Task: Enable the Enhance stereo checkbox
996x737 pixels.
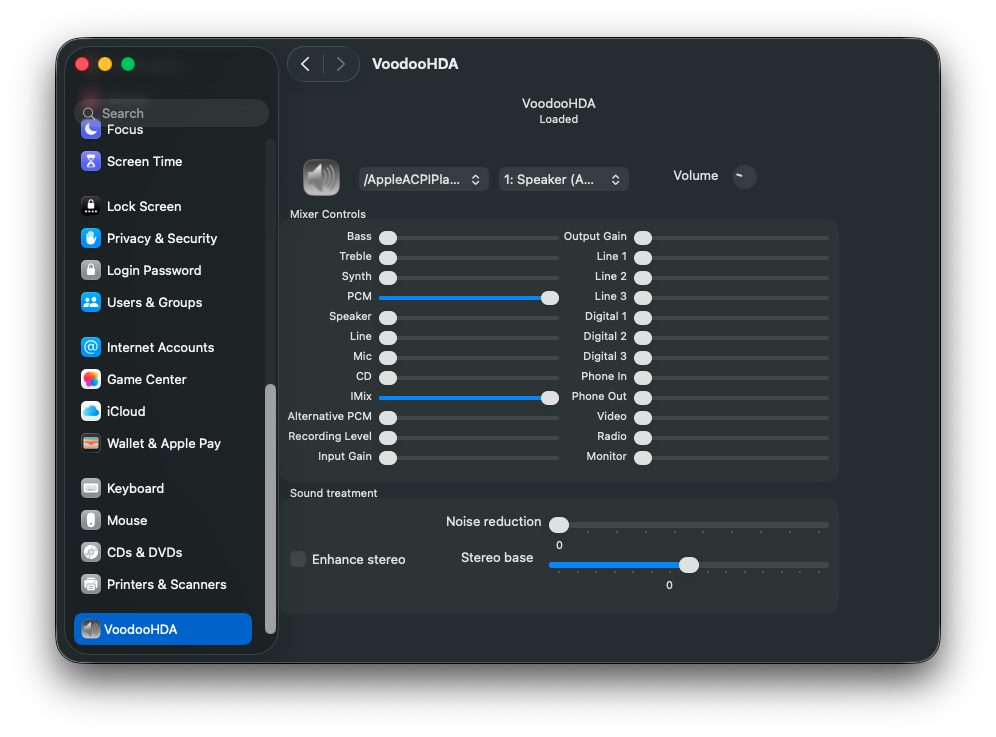Action: pyautogui.click(x=298, y=559)
